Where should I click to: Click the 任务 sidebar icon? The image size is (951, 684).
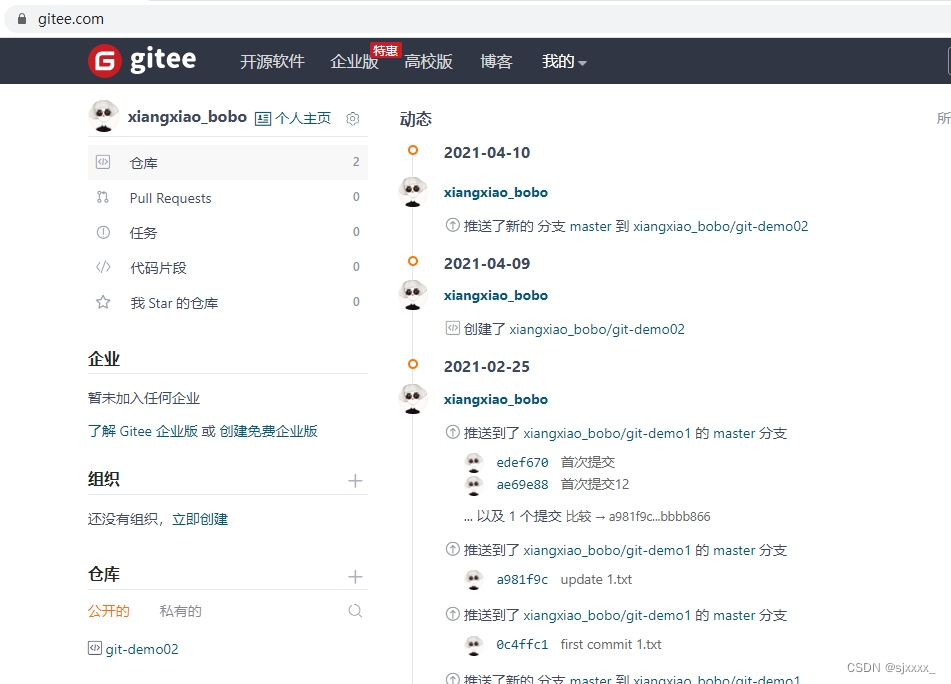103,232
